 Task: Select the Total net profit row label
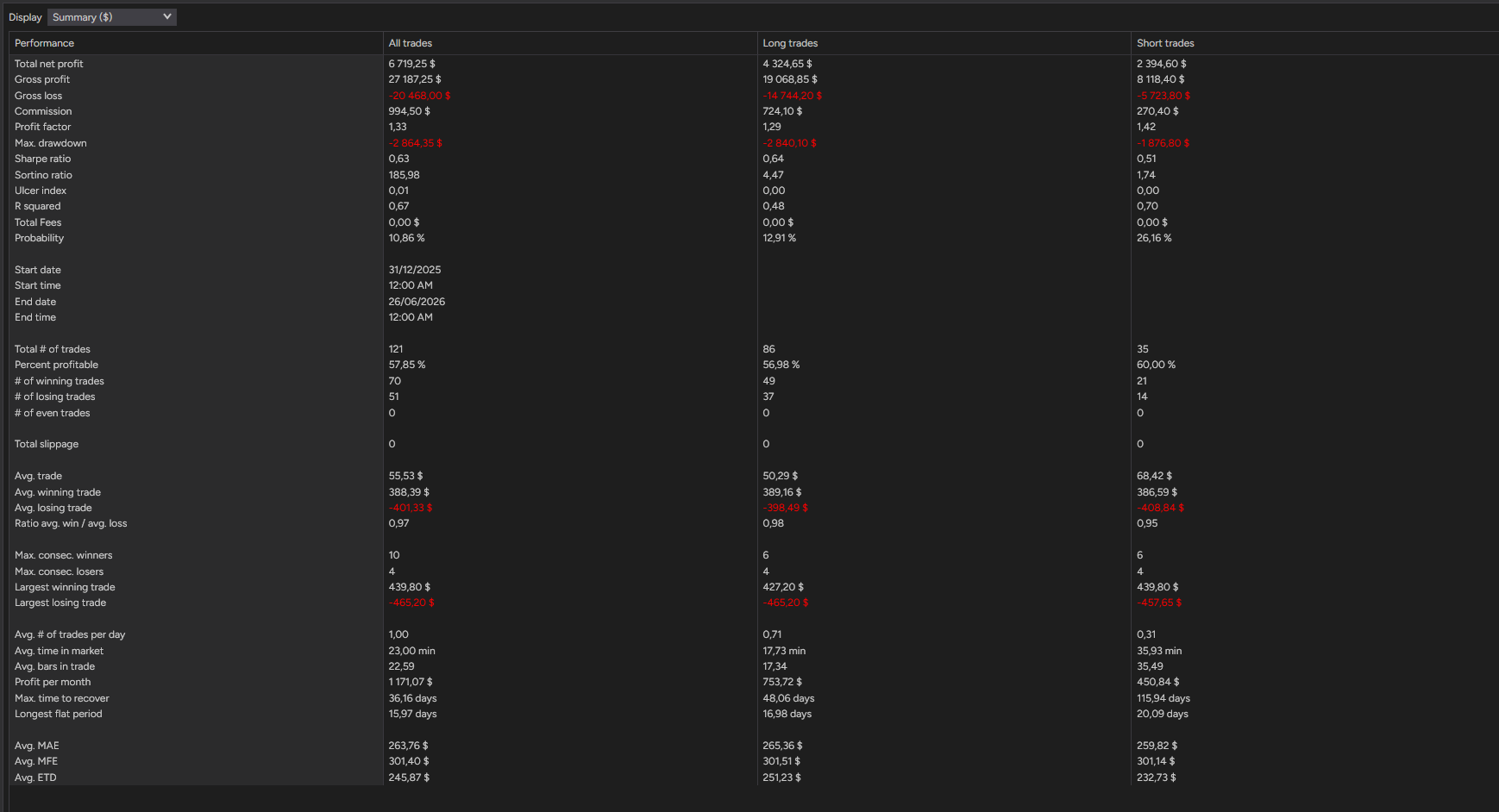[49, 64]
